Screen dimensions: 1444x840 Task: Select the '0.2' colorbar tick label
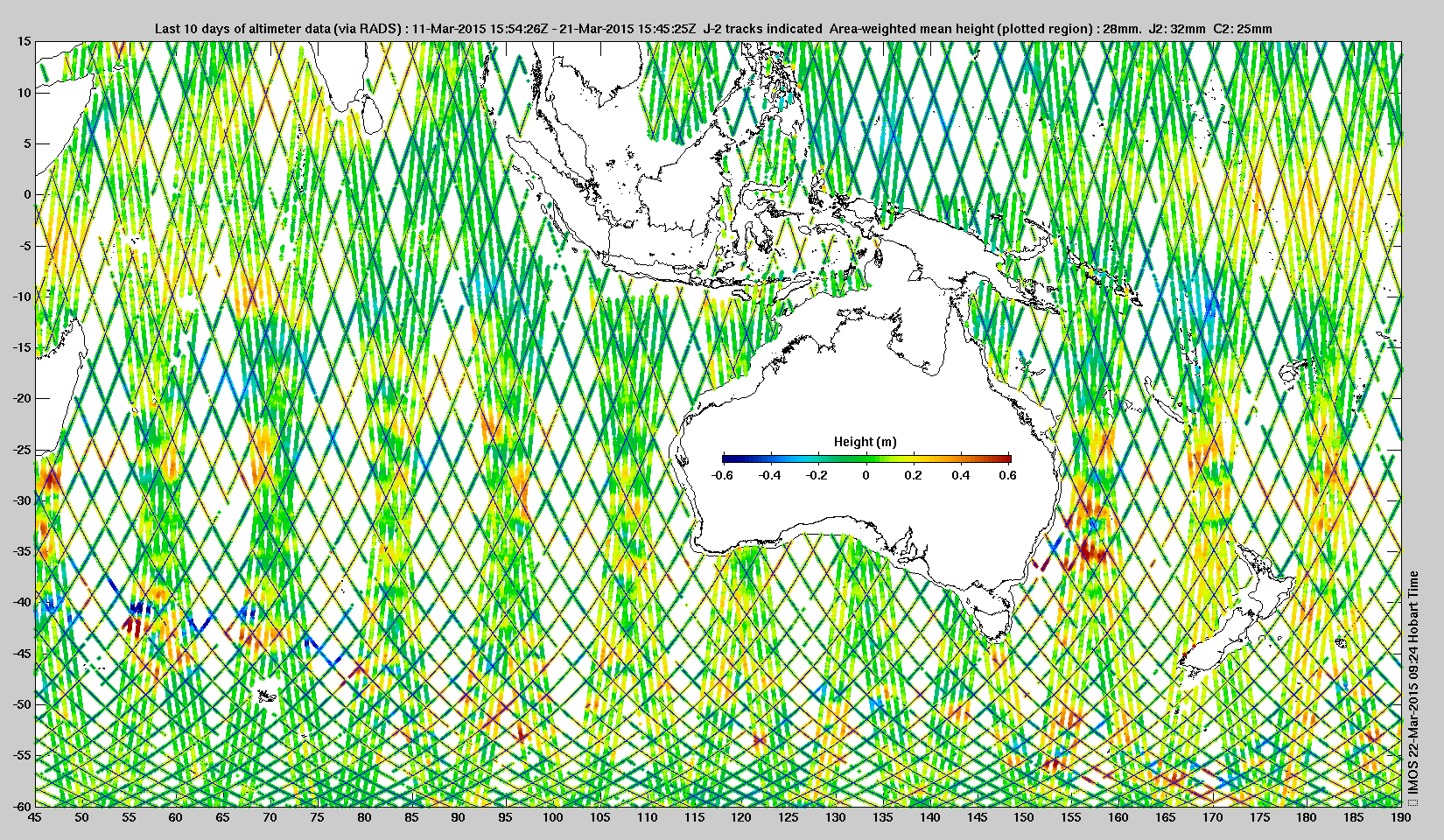tap(914, 476)
